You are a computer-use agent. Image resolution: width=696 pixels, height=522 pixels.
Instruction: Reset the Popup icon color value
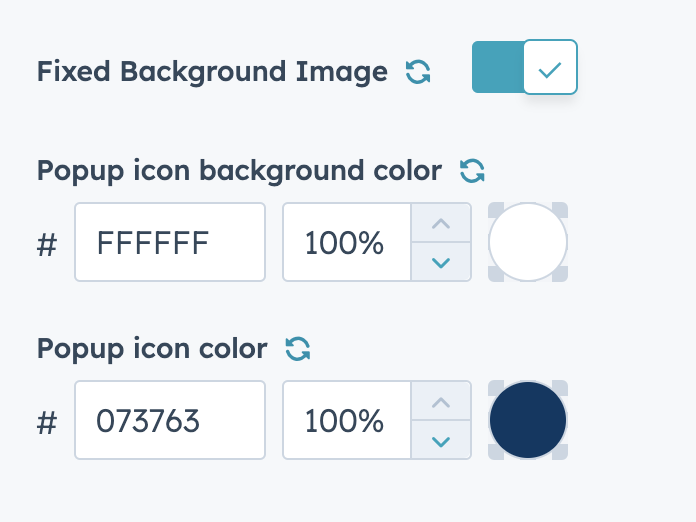pos(298,348)
